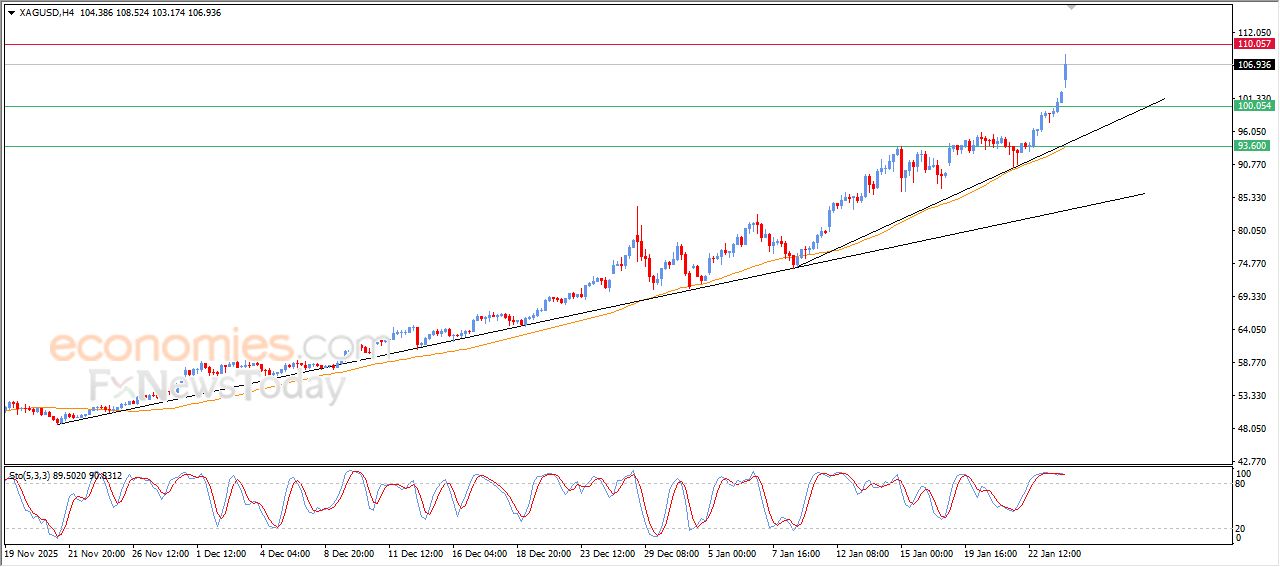The width and height of the screenshot is (1280, 567).
Task: Select the red 110.057 price label
Action: click(1254, 44)
